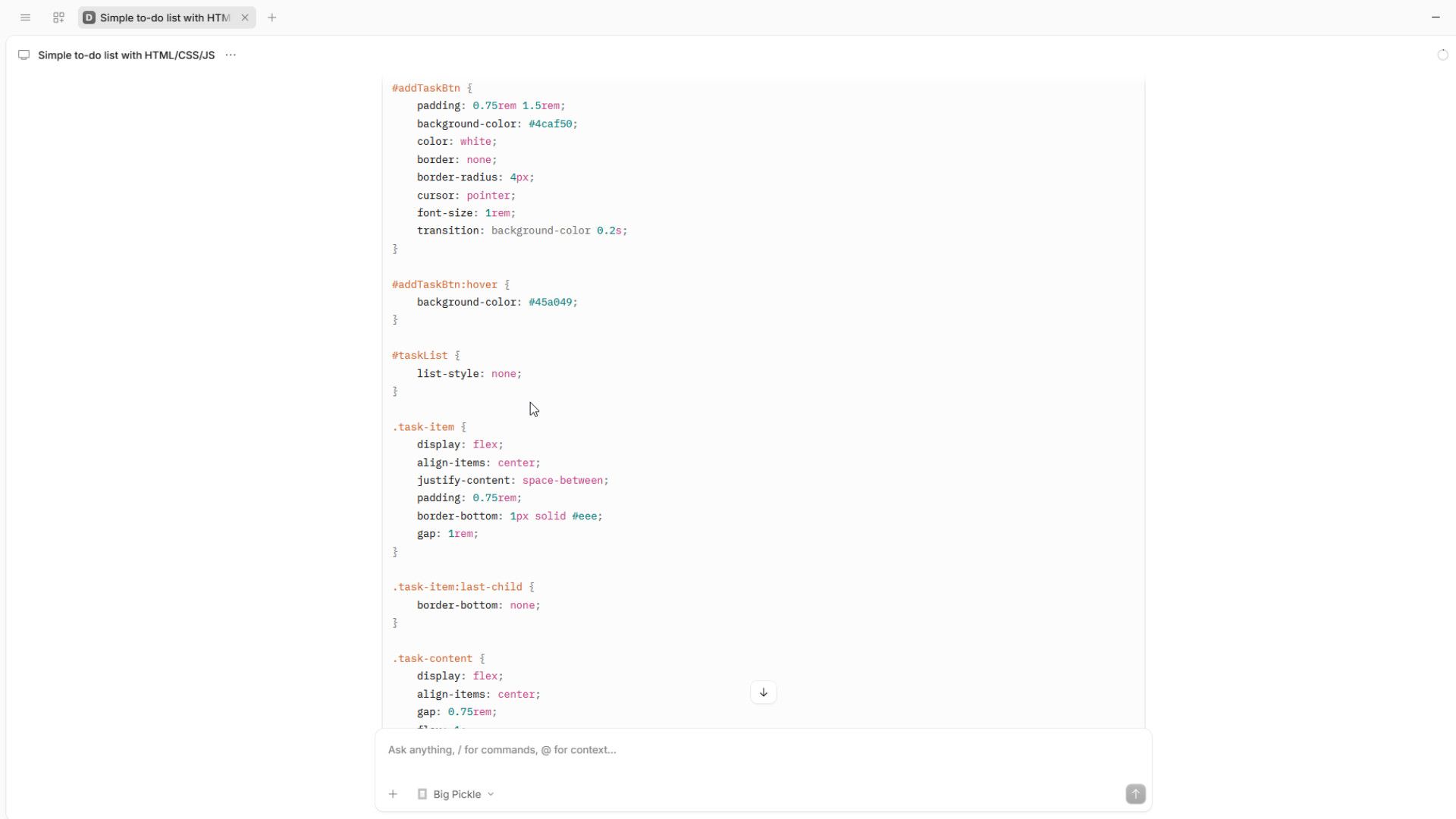Click the session monitor icon beside title
The image size is (1456, 819).
[24, 55]
